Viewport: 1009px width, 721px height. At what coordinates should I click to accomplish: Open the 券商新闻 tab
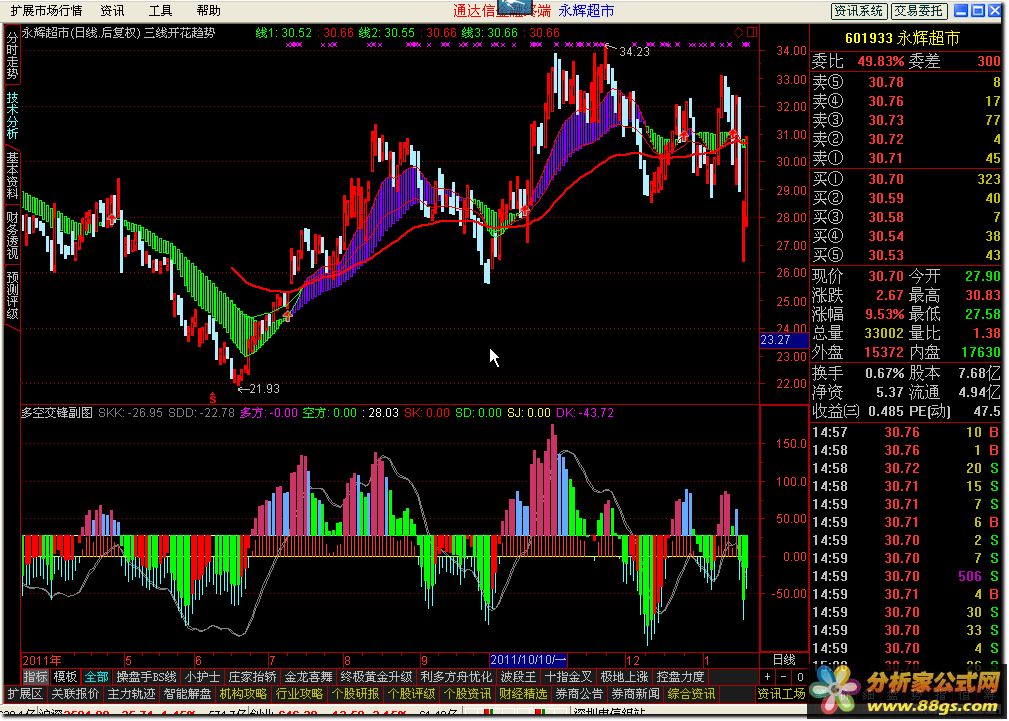[x=635, y=694]
